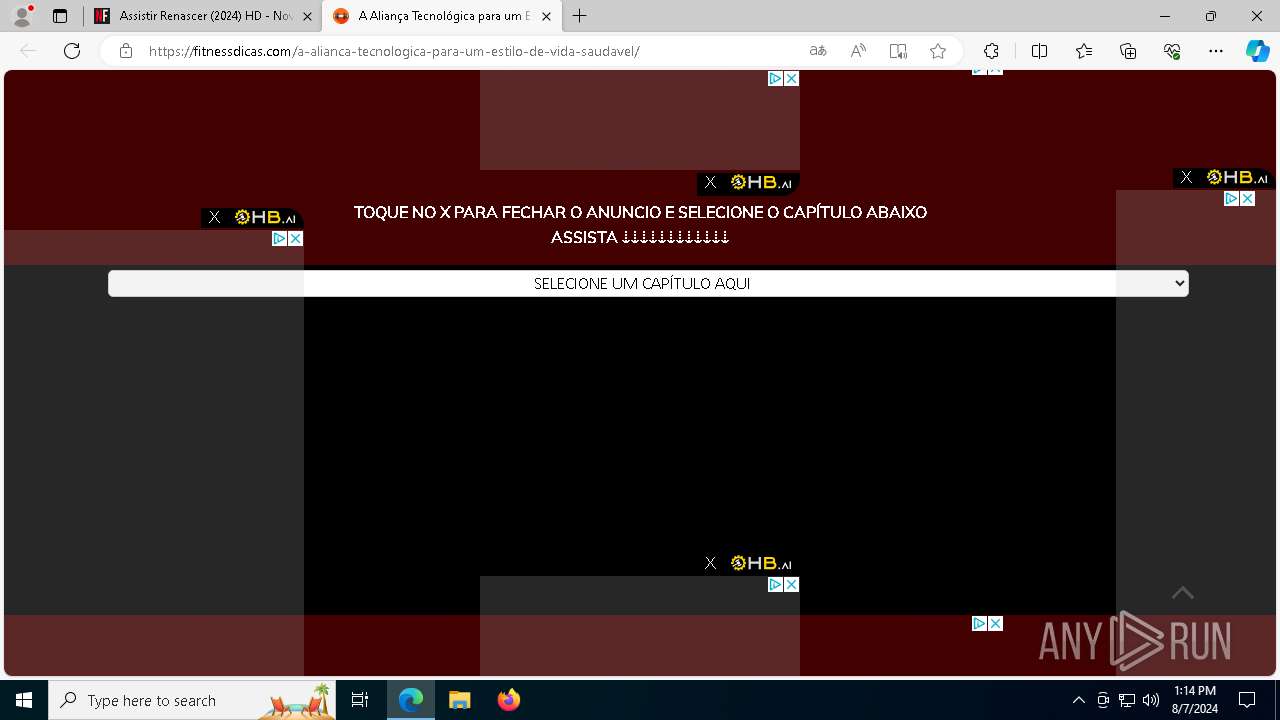Add this page to favorites star
This screenshot has height=720, width=1280.
pyautogui.click(x=938, y=51)
